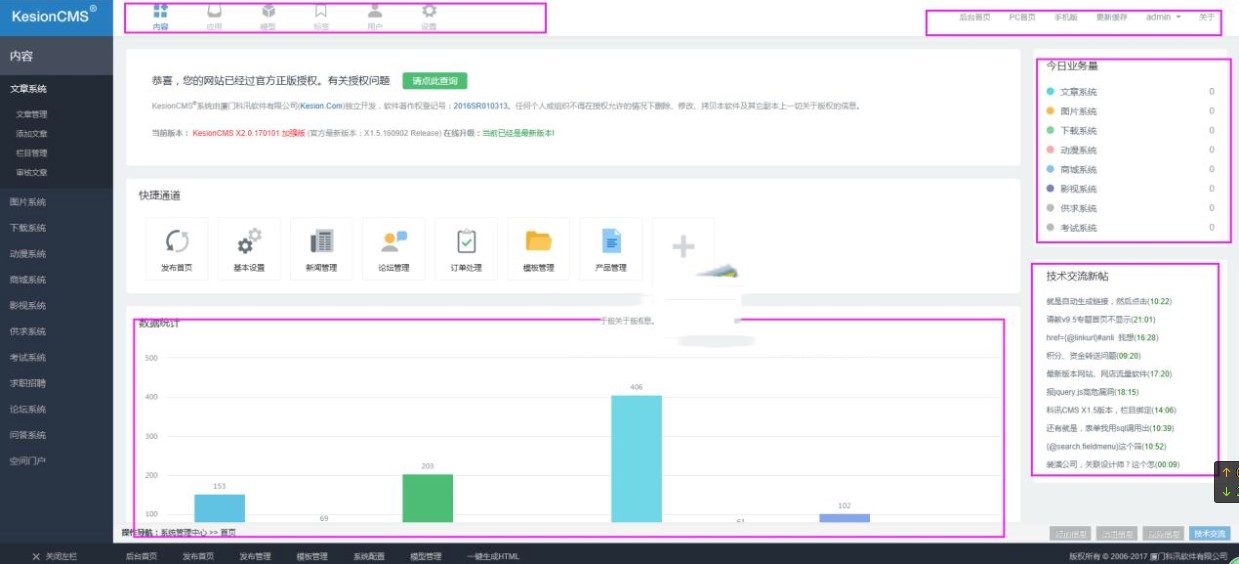Viewport: 1239px width, 564px height.
Task: Expand 供求系统 in the sidebar
Action: [x=29, y=331]
